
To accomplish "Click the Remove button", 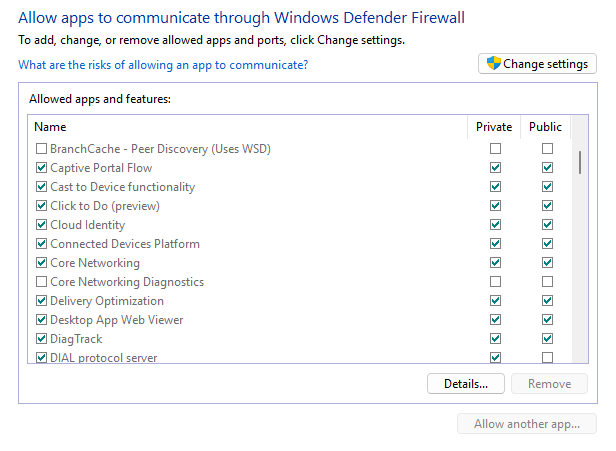I will click(x=549, y=383).
